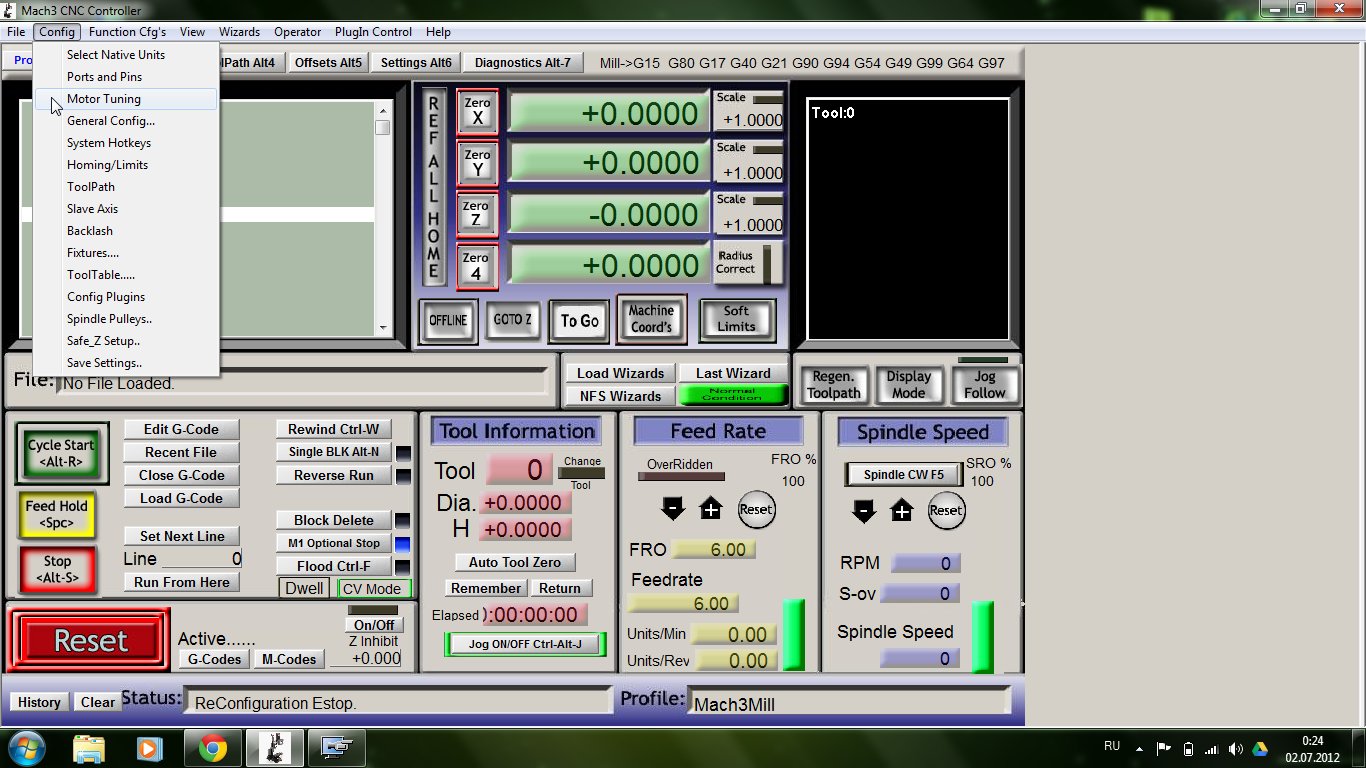Open Chrome from the Windows taskbar
The image size is (1366, 768).
click(212, 747)
